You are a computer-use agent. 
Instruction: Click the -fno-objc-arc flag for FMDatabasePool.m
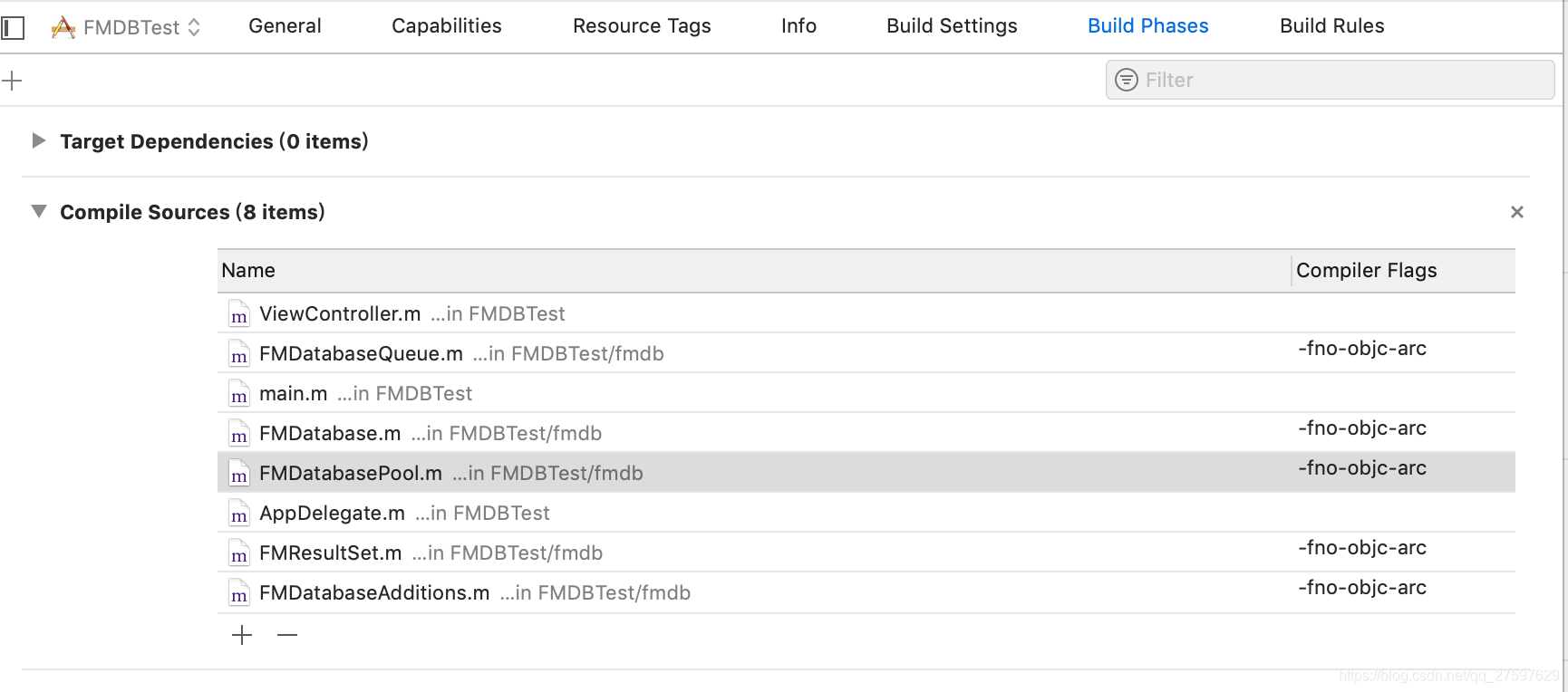tap(1361, 468)
